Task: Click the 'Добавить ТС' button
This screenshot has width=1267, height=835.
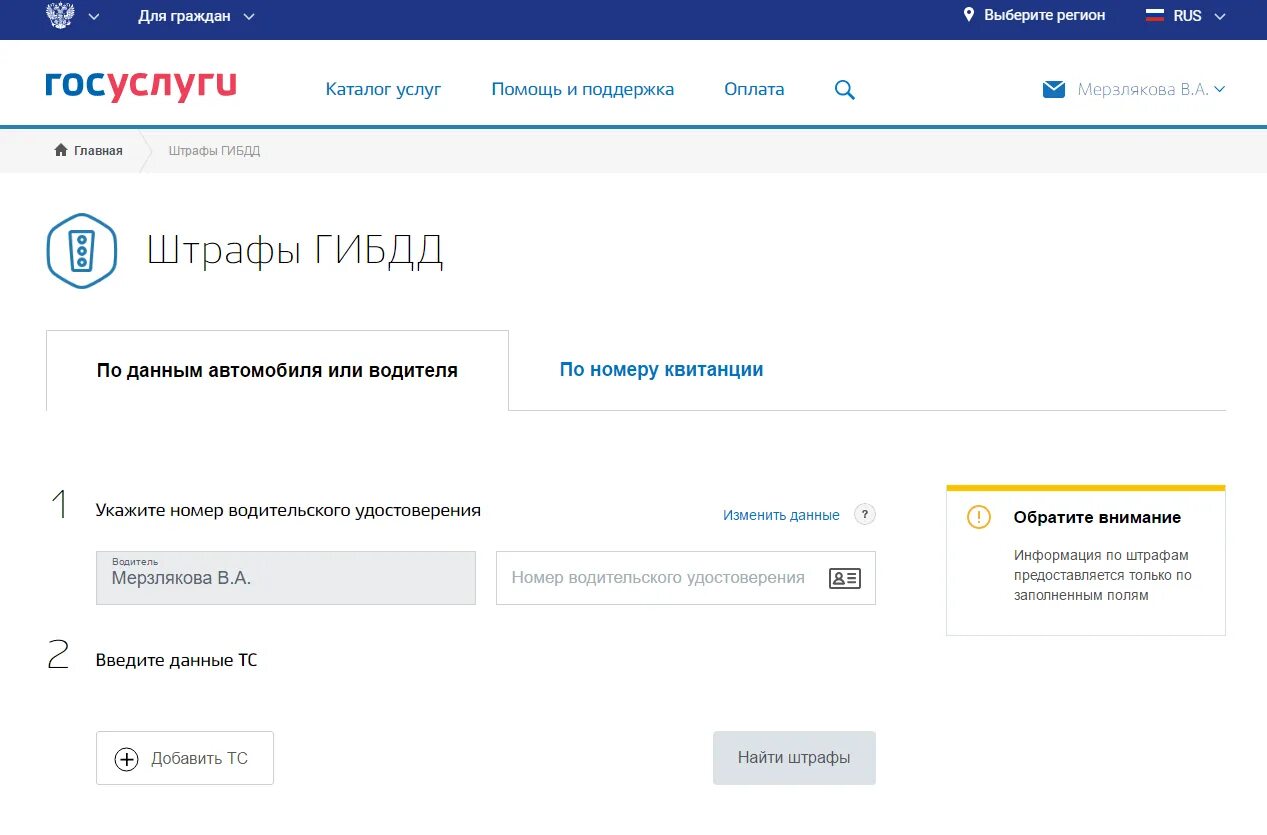Action: tap(185, 758)
